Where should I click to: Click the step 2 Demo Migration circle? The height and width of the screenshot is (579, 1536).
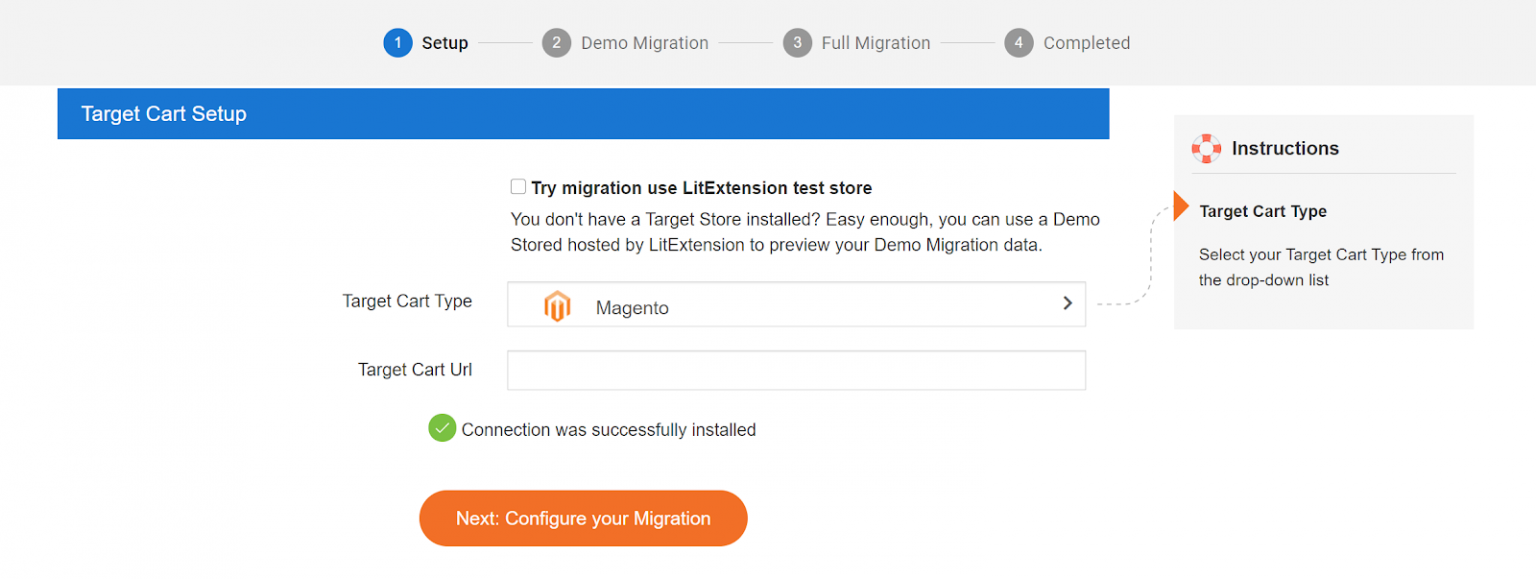(557, 42)
